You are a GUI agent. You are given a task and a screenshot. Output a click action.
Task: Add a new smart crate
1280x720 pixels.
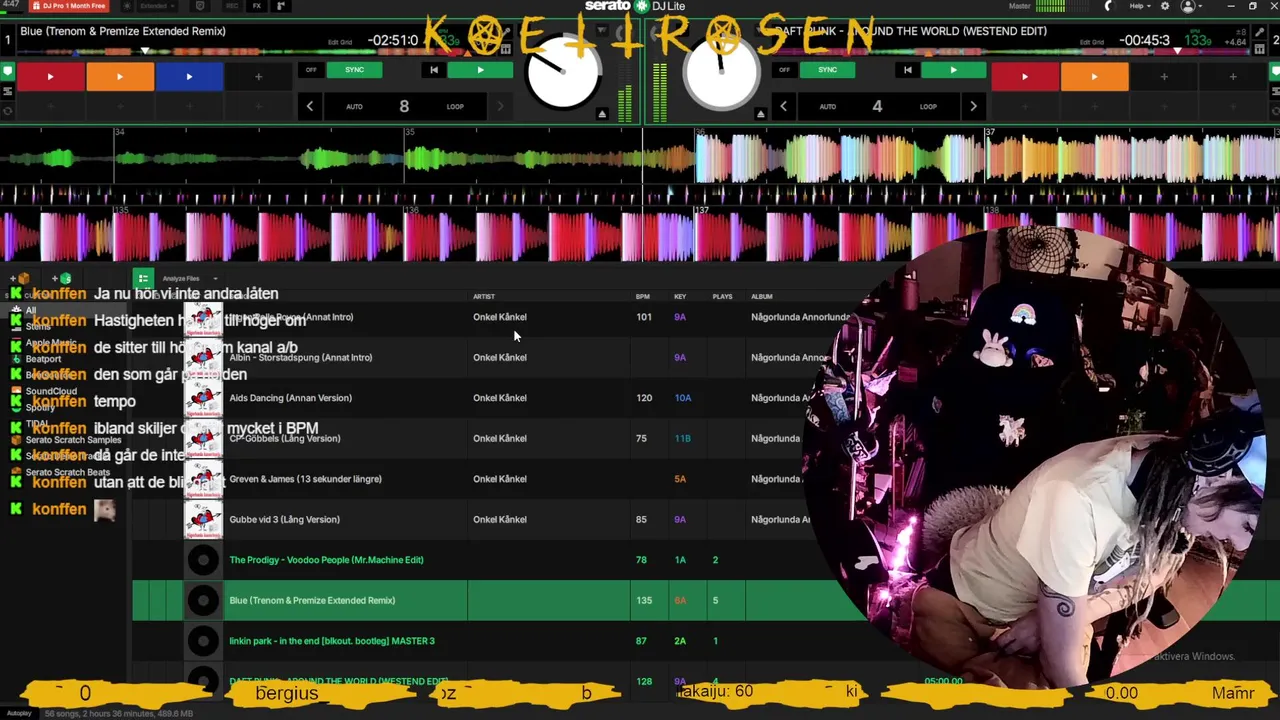coord(62,278)
